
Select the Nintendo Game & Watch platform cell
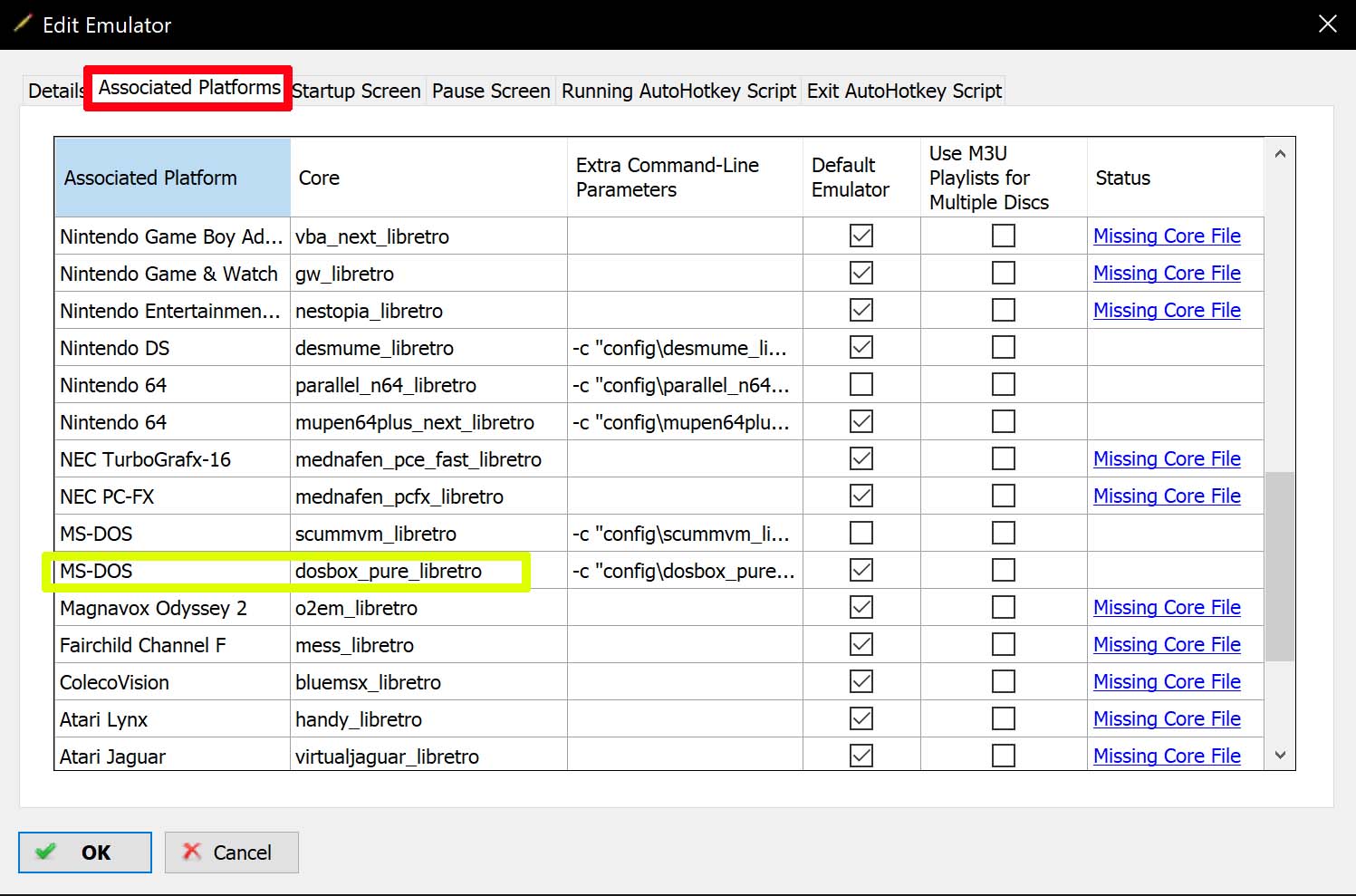172,274
